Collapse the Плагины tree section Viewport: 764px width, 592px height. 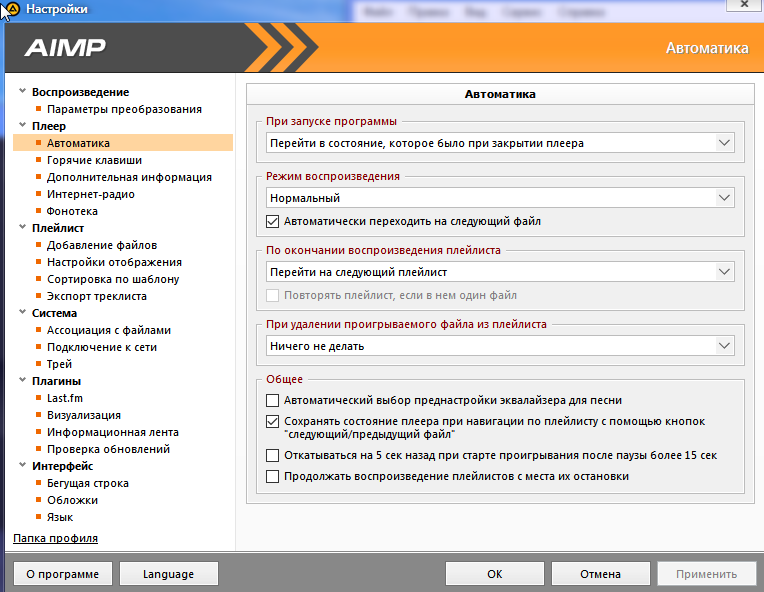click(x=22, y=380)
